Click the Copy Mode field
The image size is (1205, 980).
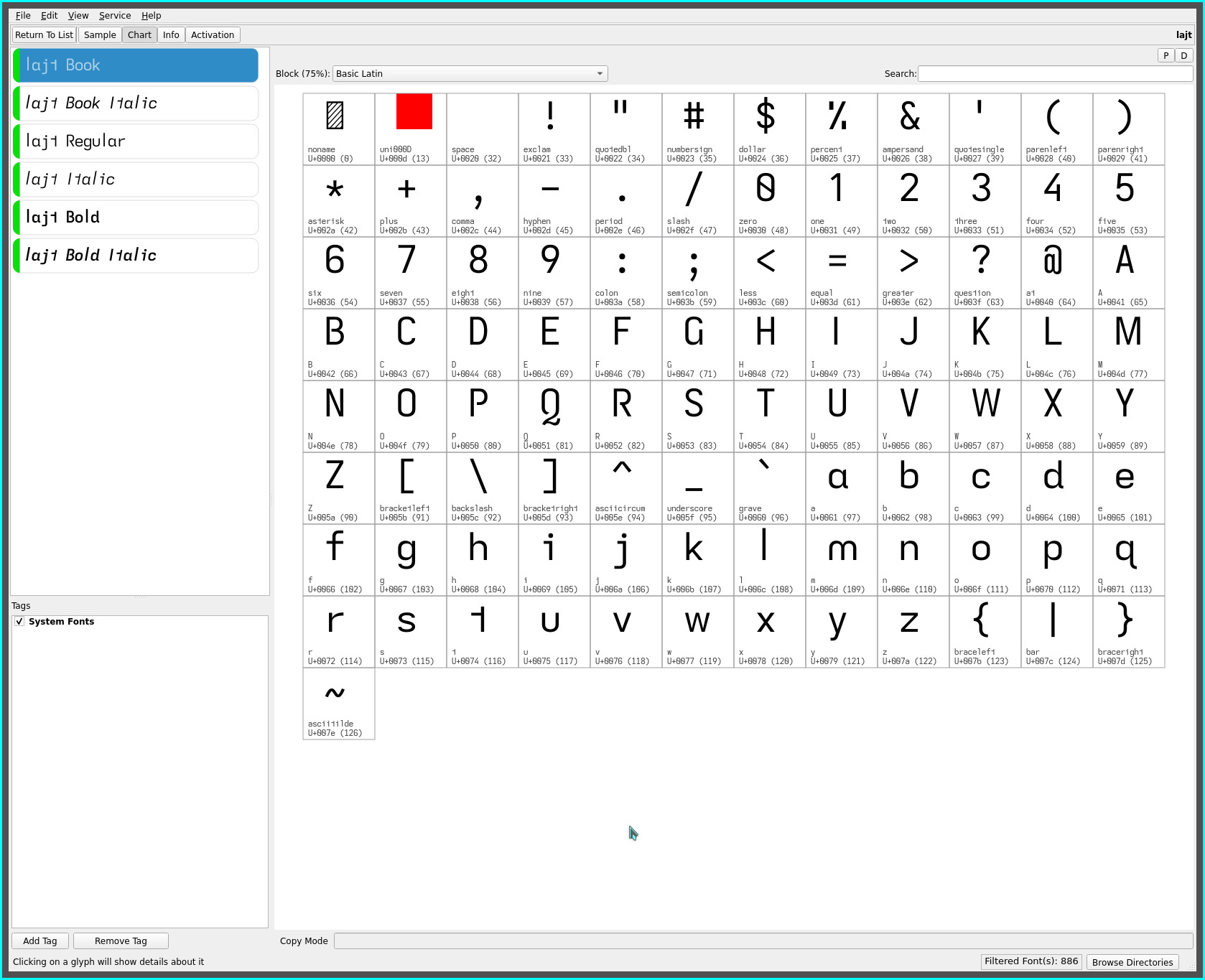(763, 941)
